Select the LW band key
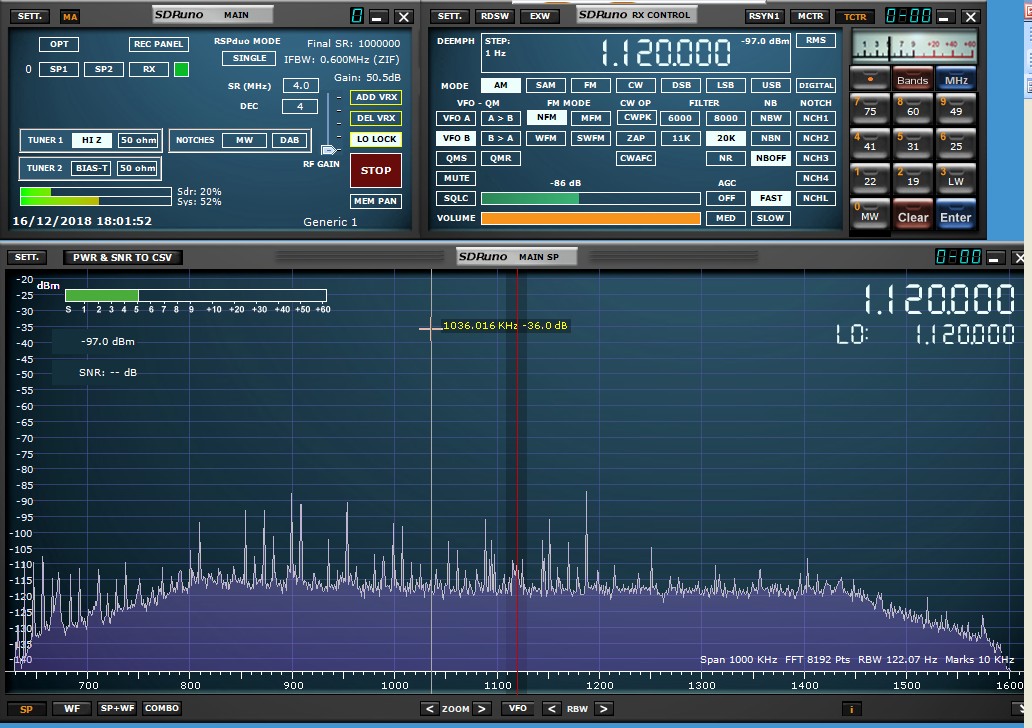This screenshot has width=1032, height=728. click(956, 179)
